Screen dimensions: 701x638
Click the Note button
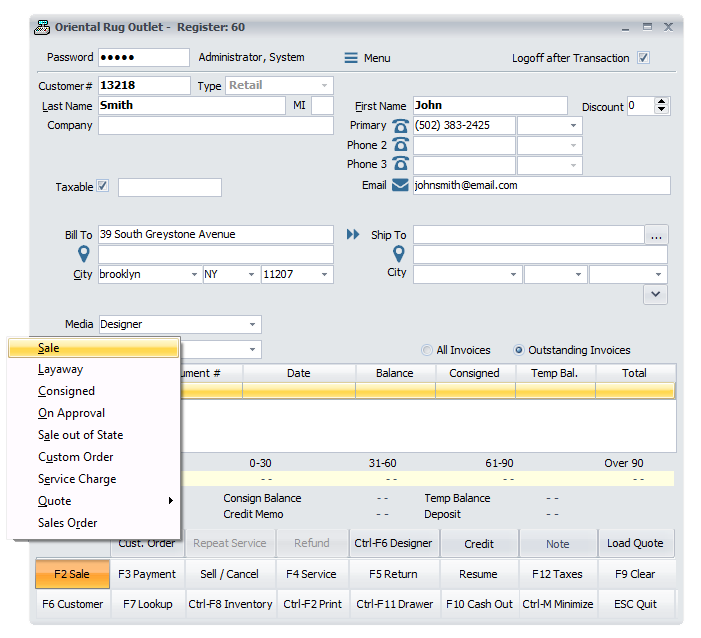tap(557, 543)
